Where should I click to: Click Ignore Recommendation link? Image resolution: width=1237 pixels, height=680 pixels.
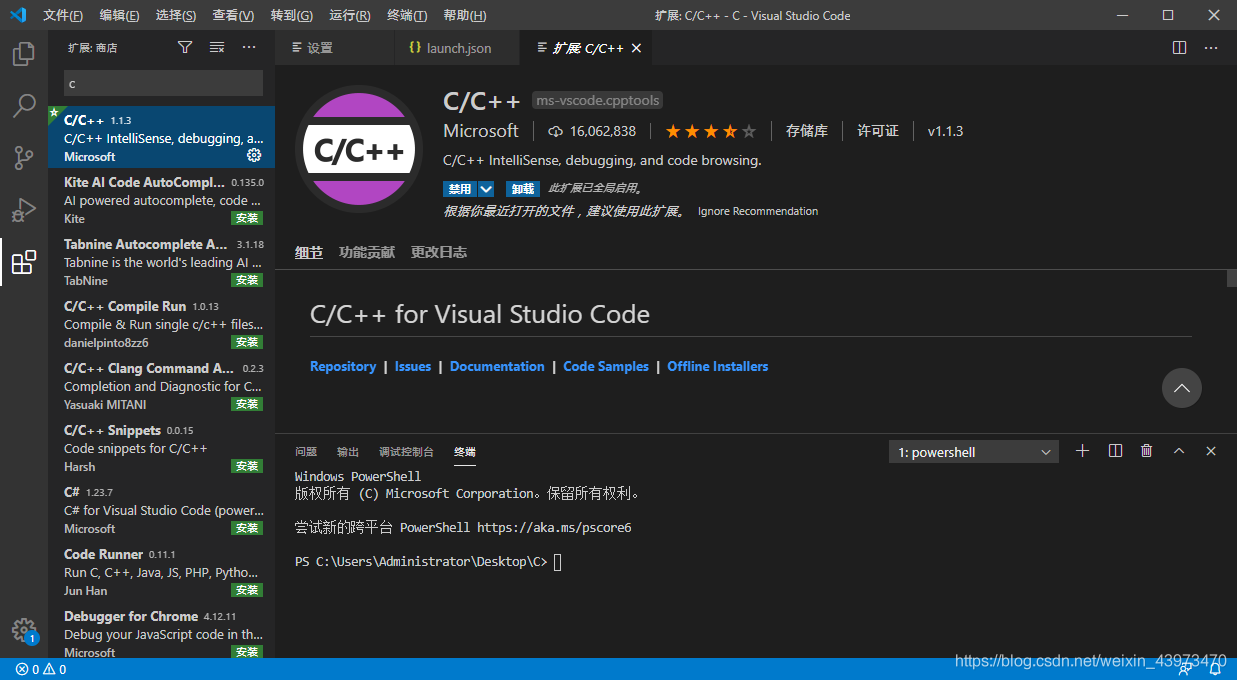(758, 211)
